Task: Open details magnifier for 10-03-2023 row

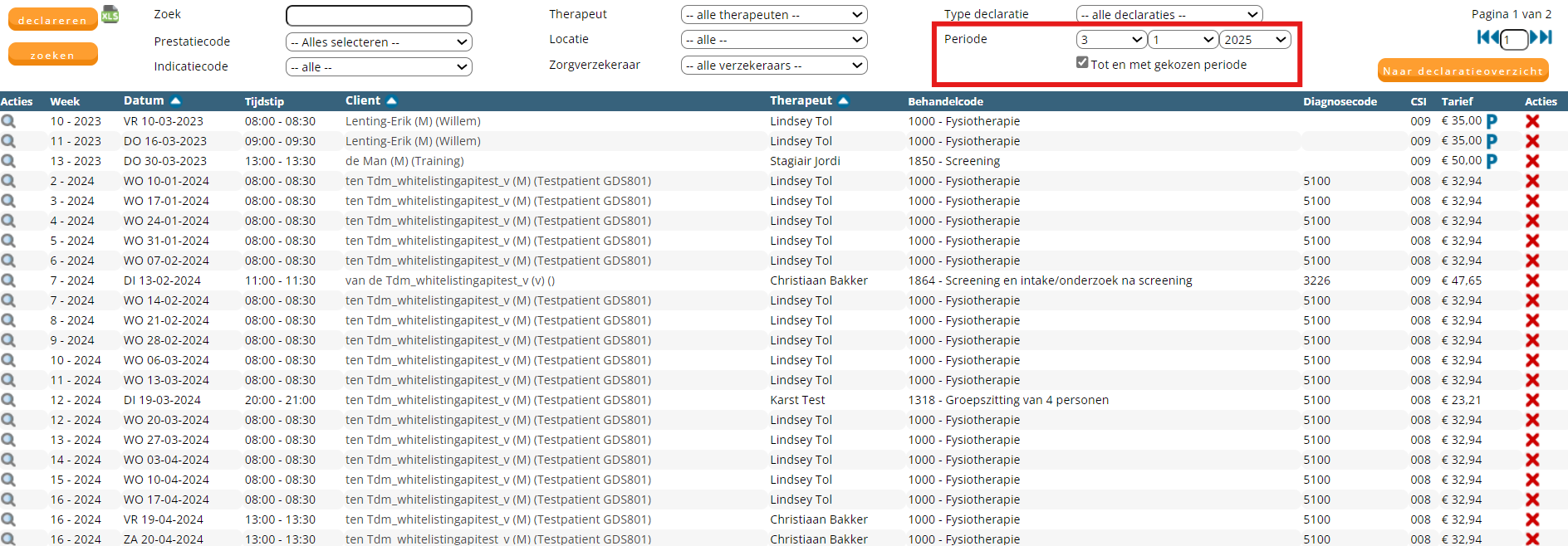Action: pos(8,121)
